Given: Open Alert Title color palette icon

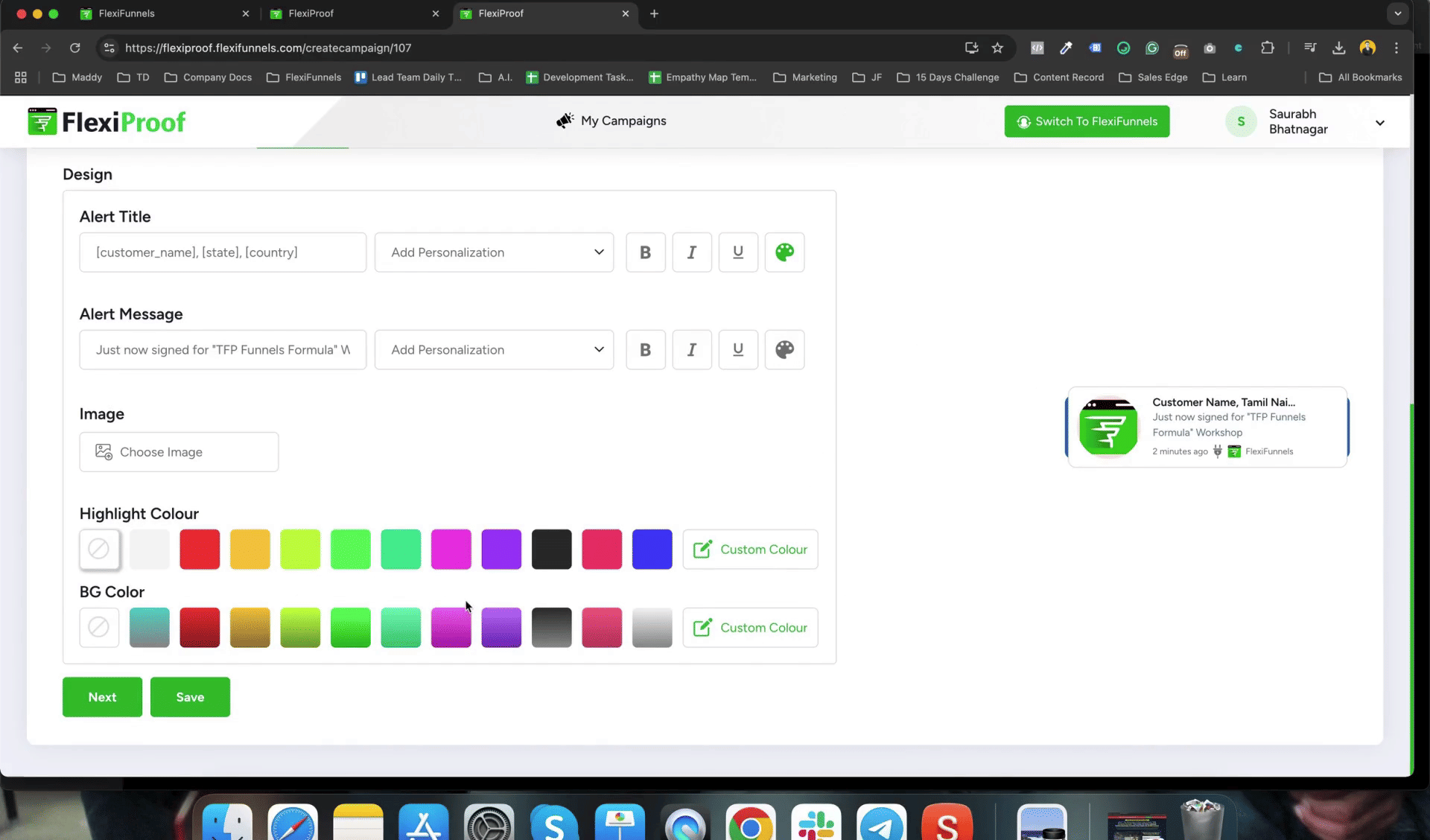Looking at the screenshot, I should click(784, 252).
